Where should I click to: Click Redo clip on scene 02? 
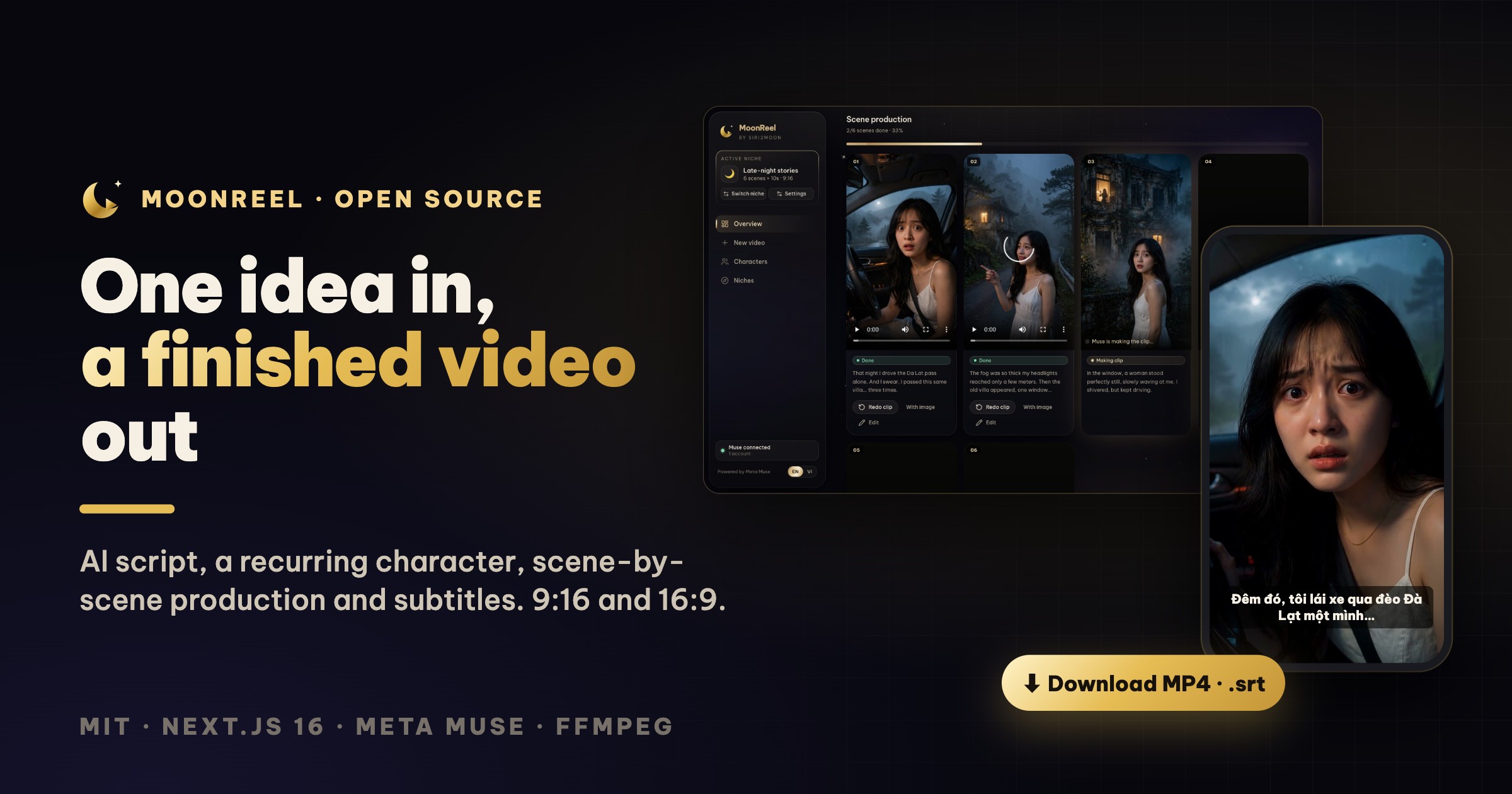[992, 407]
